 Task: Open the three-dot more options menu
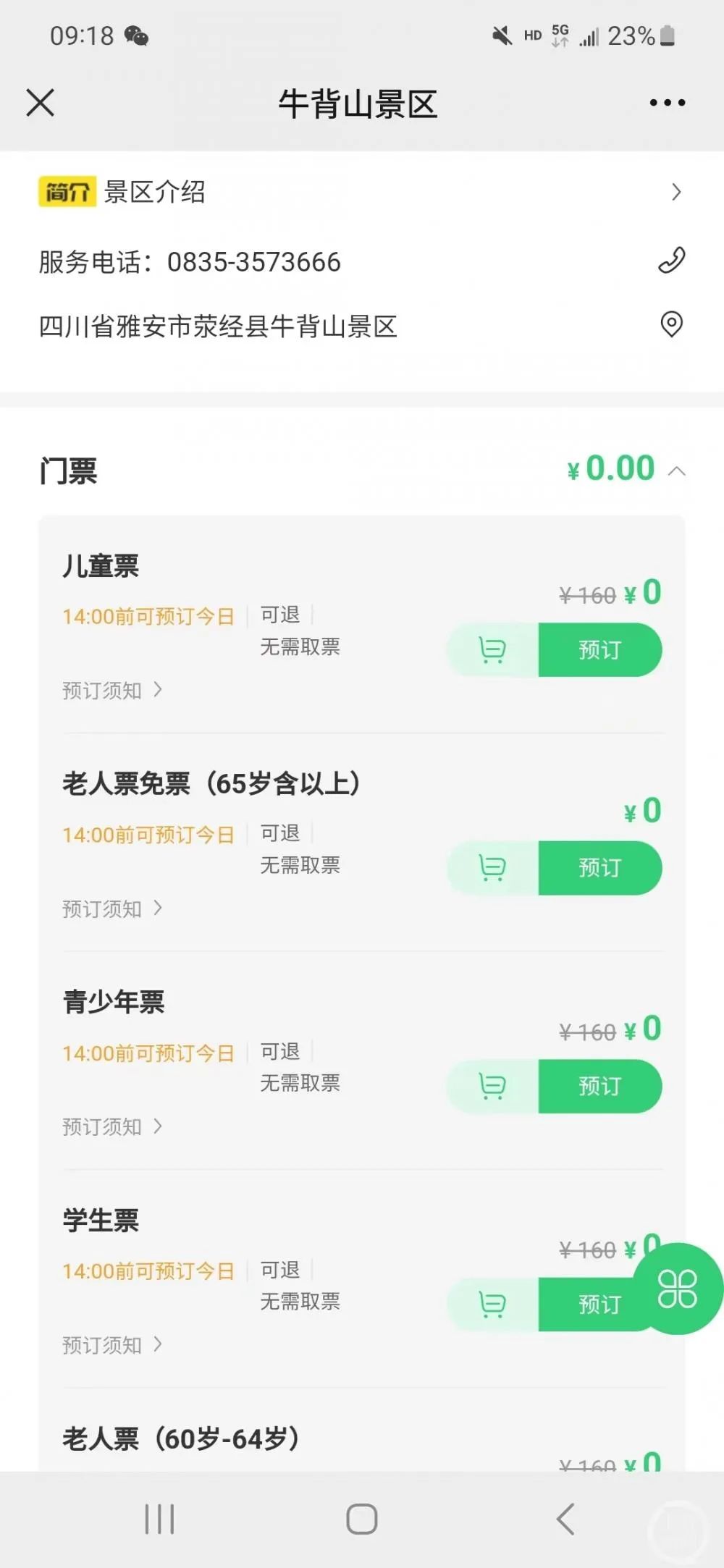pyautogui.click(x=667, y=103)
